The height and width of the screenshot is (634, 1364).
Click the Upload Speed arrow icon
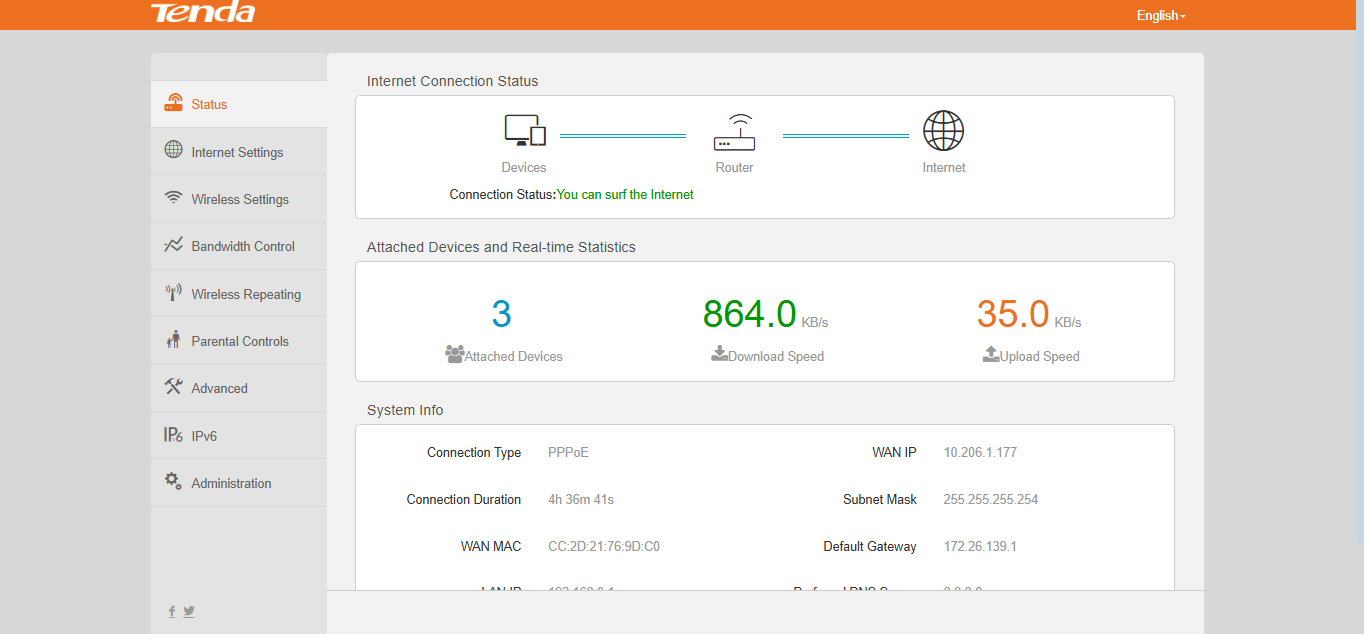pyautogui.click(x=990, y=354)
